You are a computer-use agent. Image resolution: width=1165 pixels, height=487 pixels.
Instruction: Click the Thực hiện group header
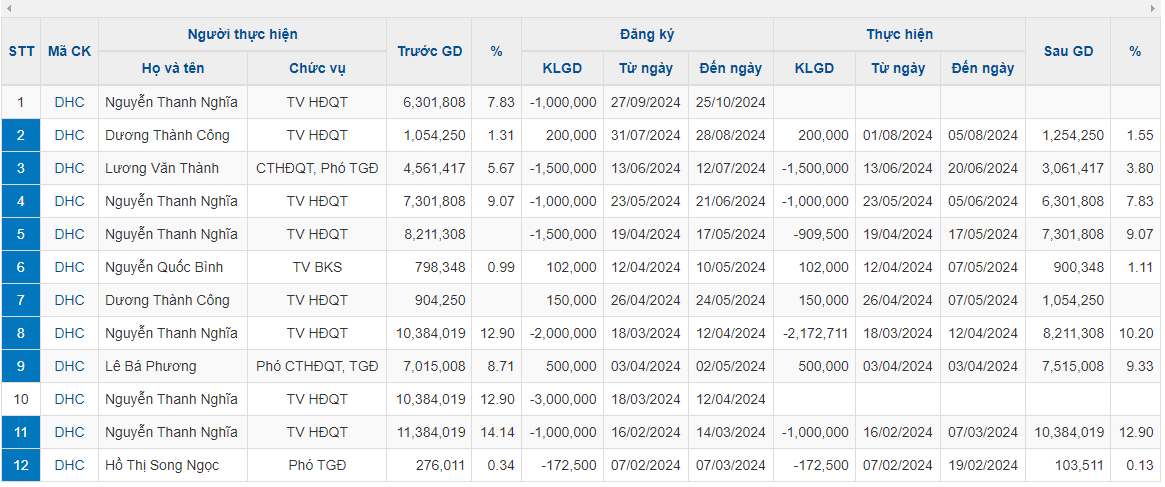899,34
